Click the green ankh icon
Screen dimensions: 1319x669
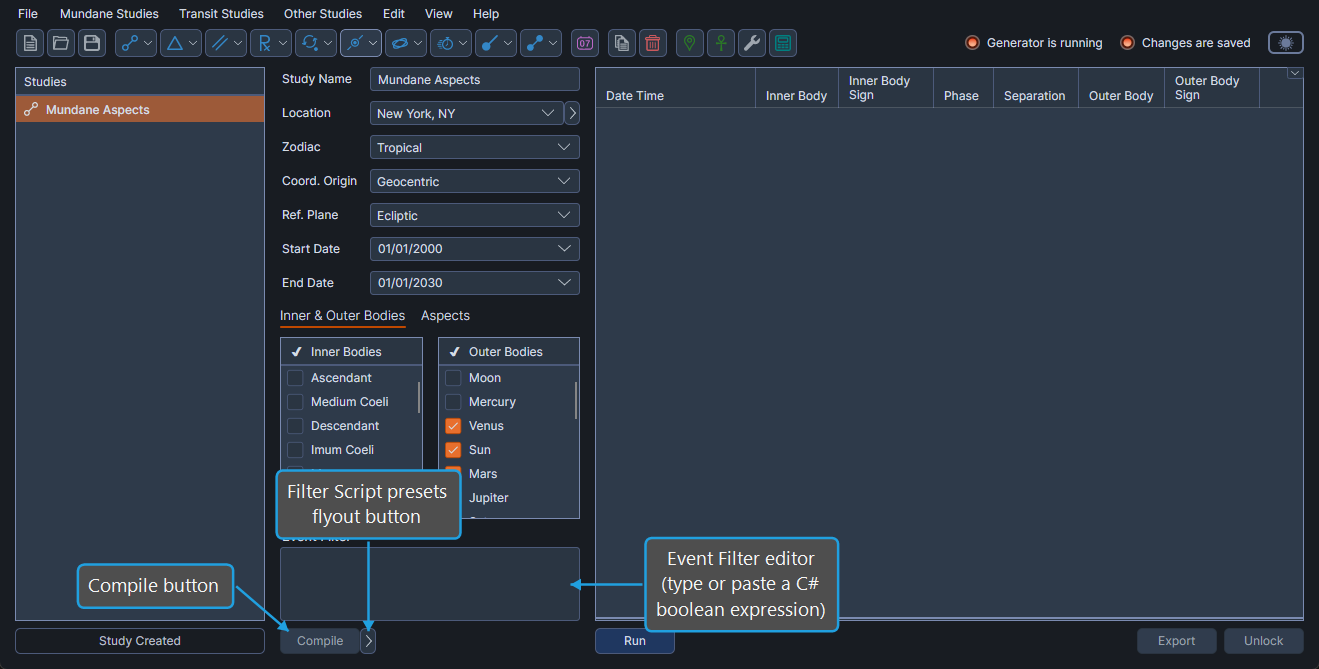[x=721, y=43]
